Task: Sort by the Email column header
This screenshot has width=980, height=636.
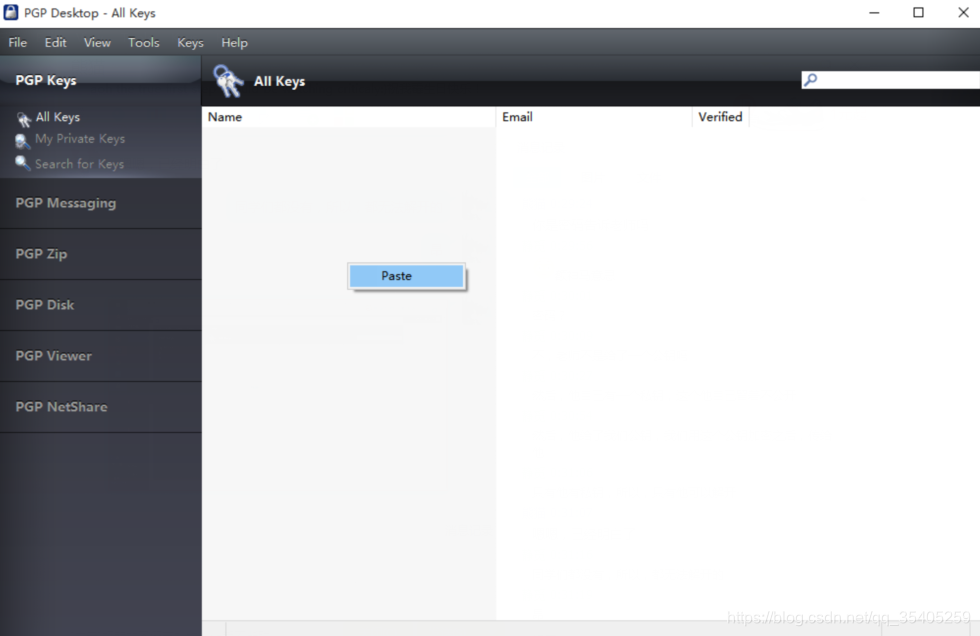Action: pos(594,117)
